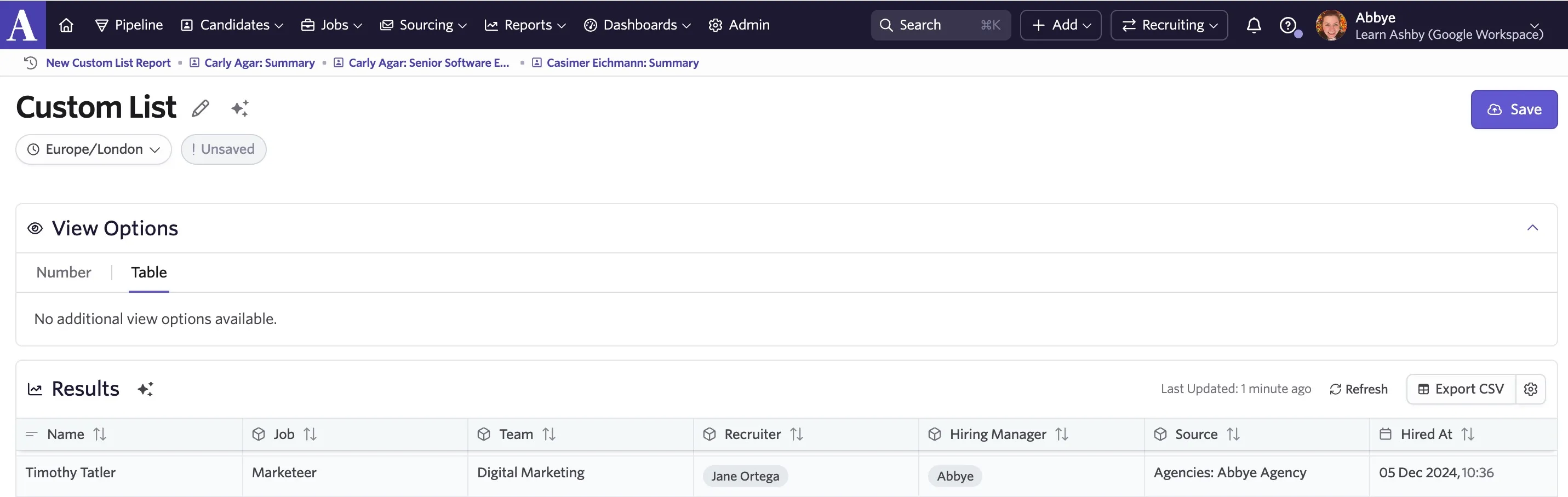Edit the Custom List title with pencil icon
The image size is (1568, 497).
[x=201, y=108]
